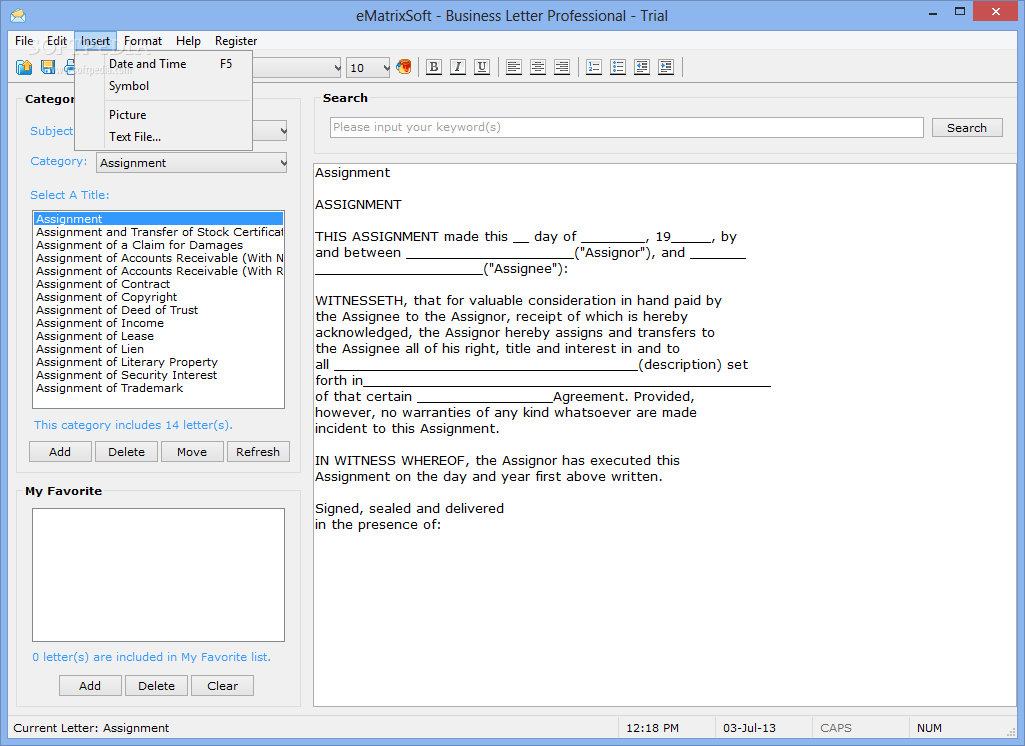Click Delete in My Favorite panel

tap(156, 686)
